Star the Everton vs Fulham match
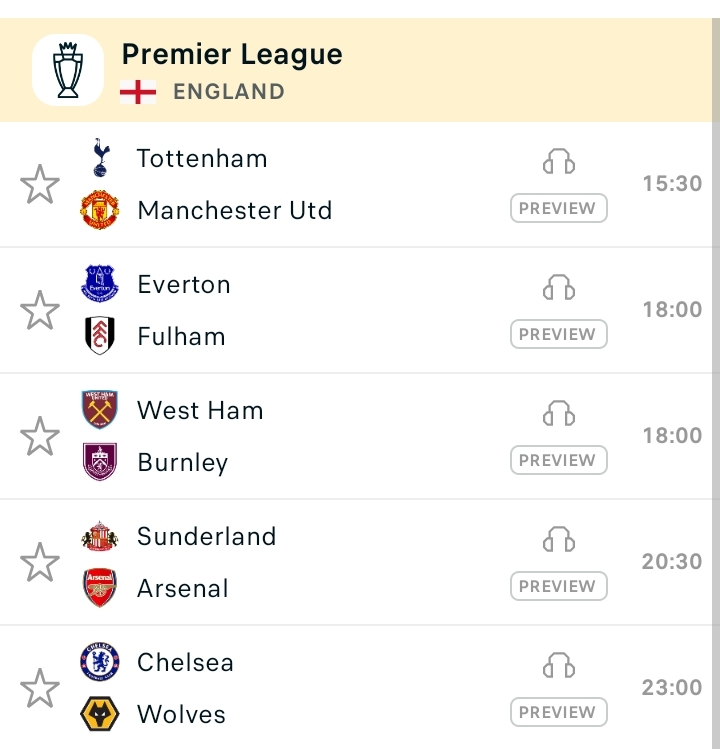This screenshot has width=720, height=749. (40, 311)
